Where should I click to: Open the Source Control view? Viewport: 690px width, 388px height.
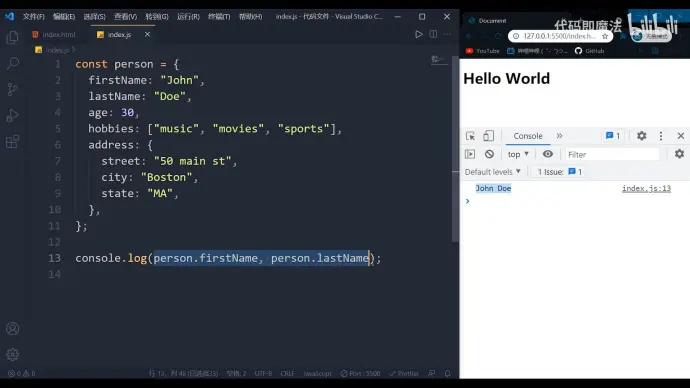pos(12,89)
